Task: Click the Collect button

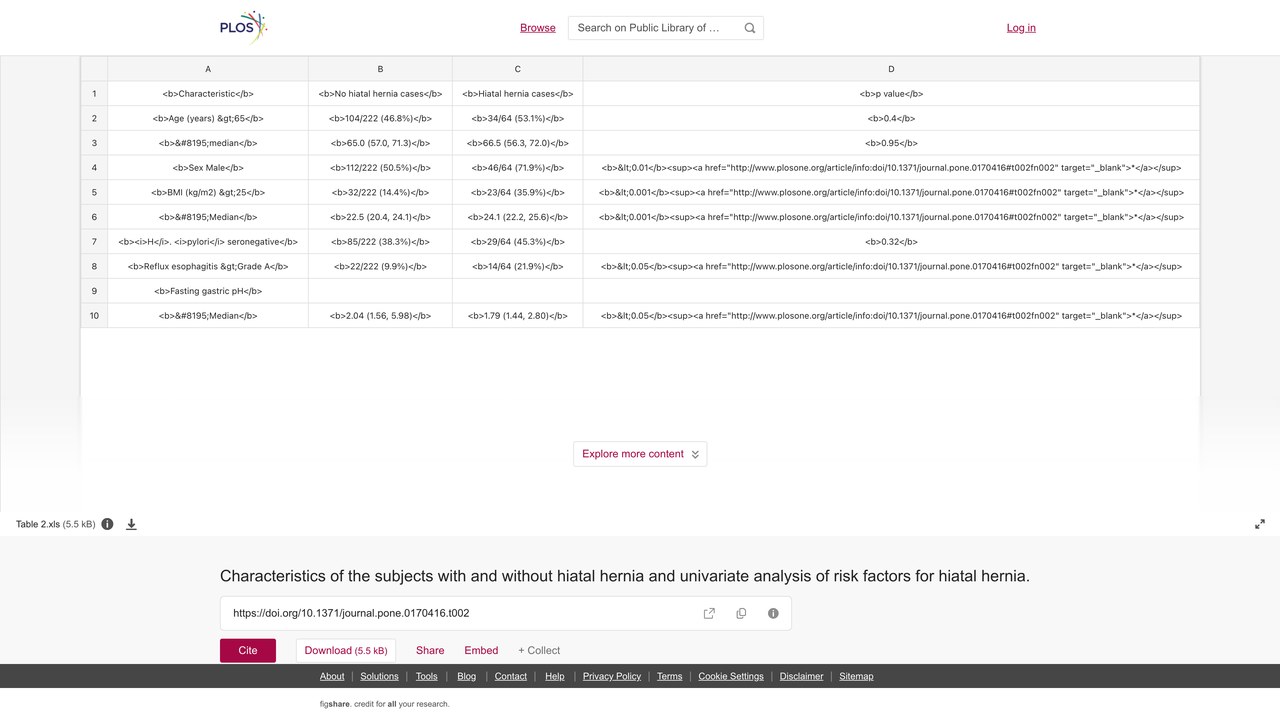Action: (x=539, y=650)
